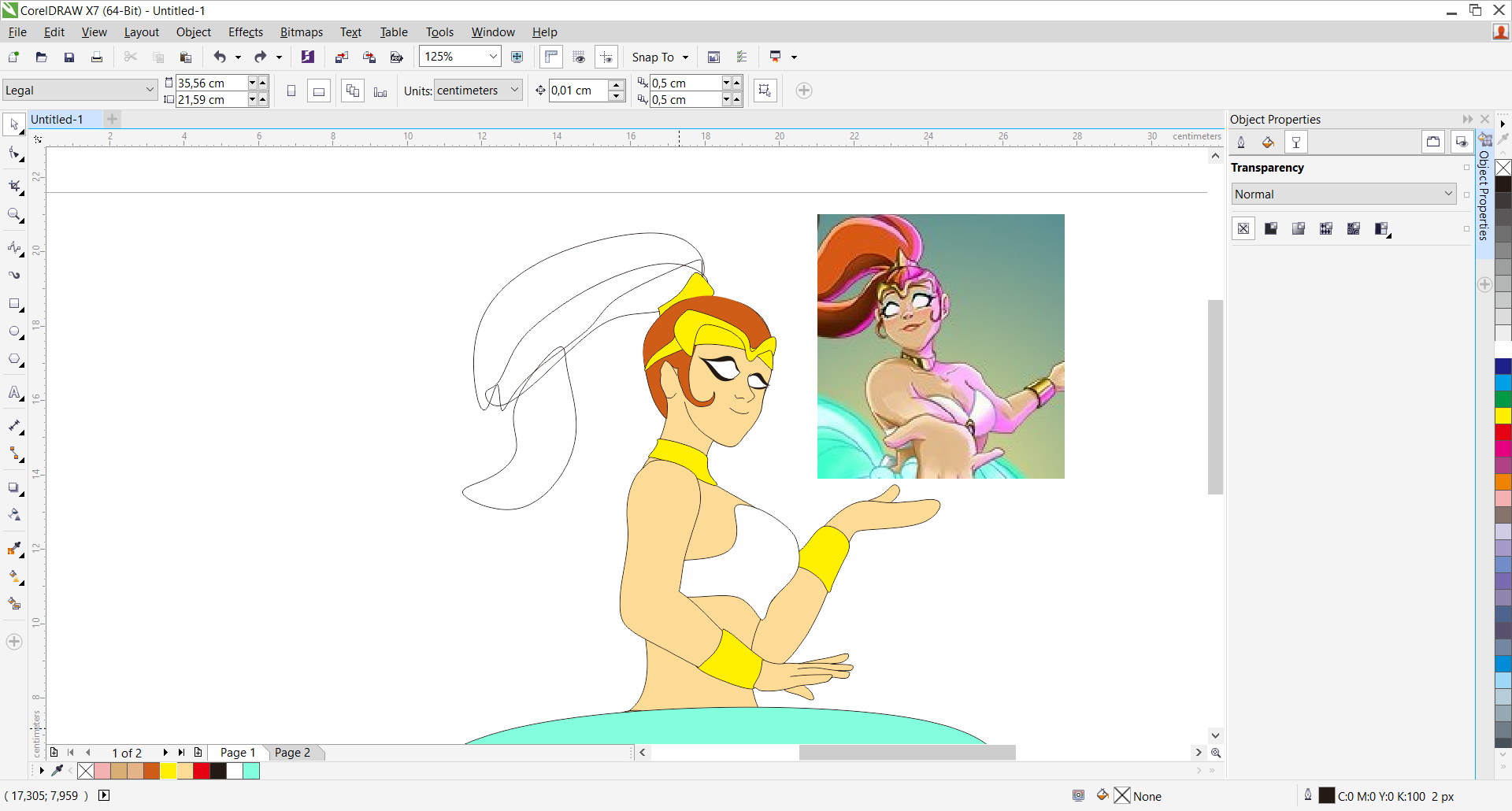
Task: Select the Parallel Dimension tool
Action: 14,426
